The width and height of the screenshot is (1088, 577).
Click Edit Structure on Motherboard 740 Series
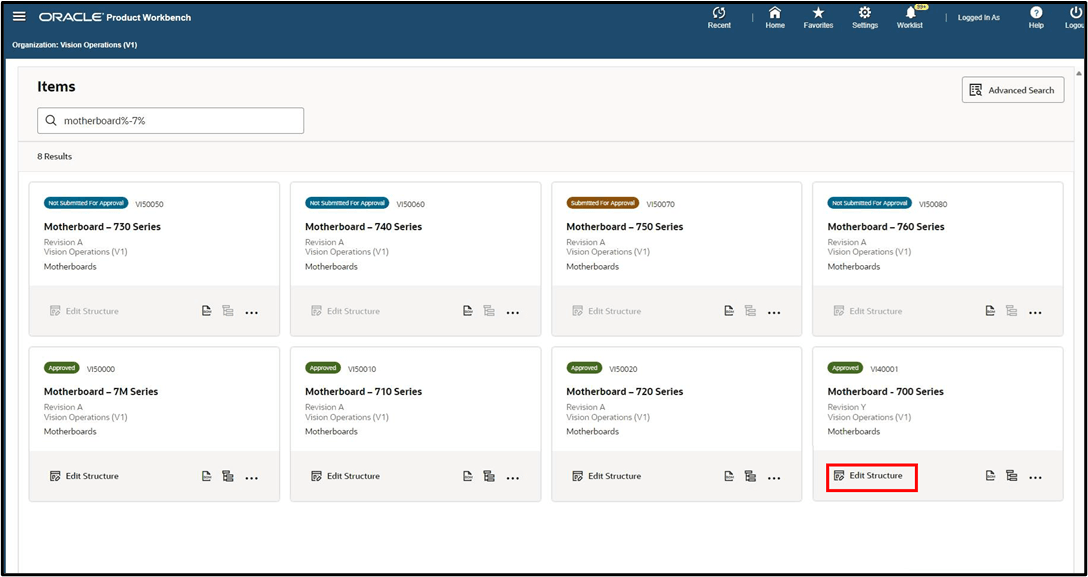345,311
